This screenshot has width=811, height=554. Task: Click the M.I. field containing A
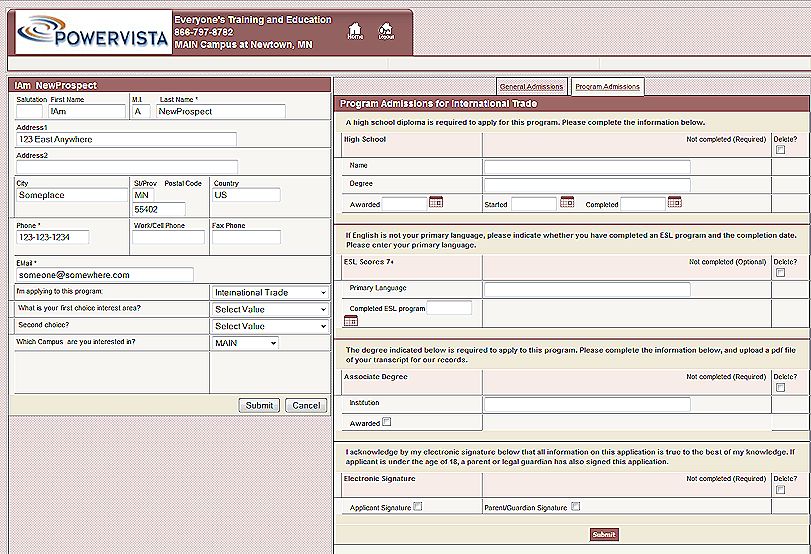[x=141, y=111]
